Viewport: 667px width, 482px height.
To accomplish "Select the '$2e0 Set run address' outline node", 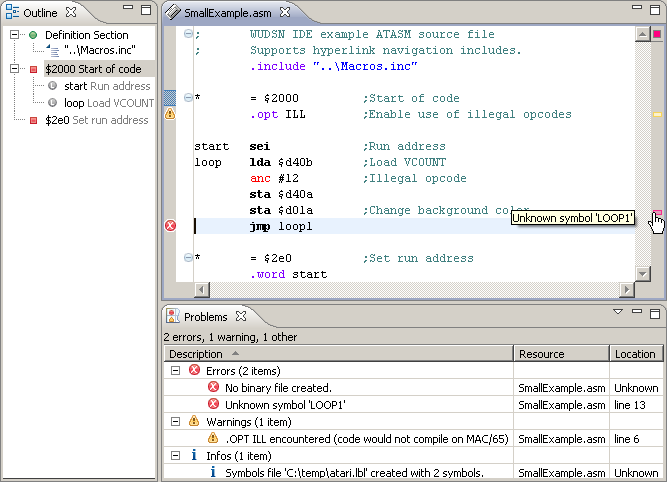I will click(96, 120).
